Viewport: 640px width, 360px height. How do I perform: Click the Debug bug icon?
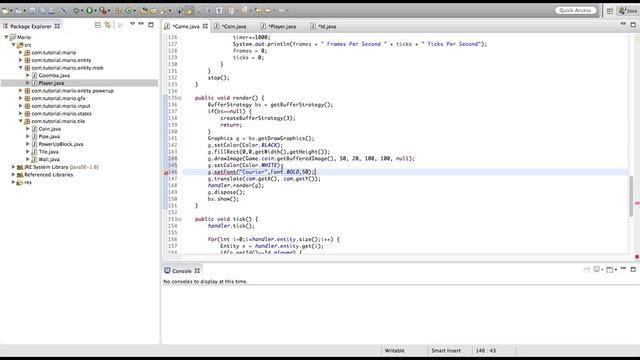(x=76, y=11)
